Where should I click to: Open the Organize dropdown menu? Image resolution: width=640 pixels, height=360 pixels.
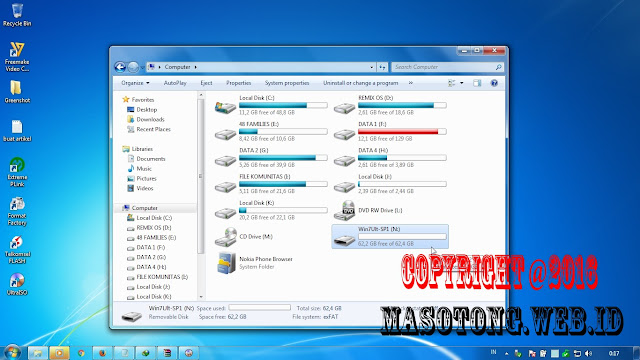(135, 83)
